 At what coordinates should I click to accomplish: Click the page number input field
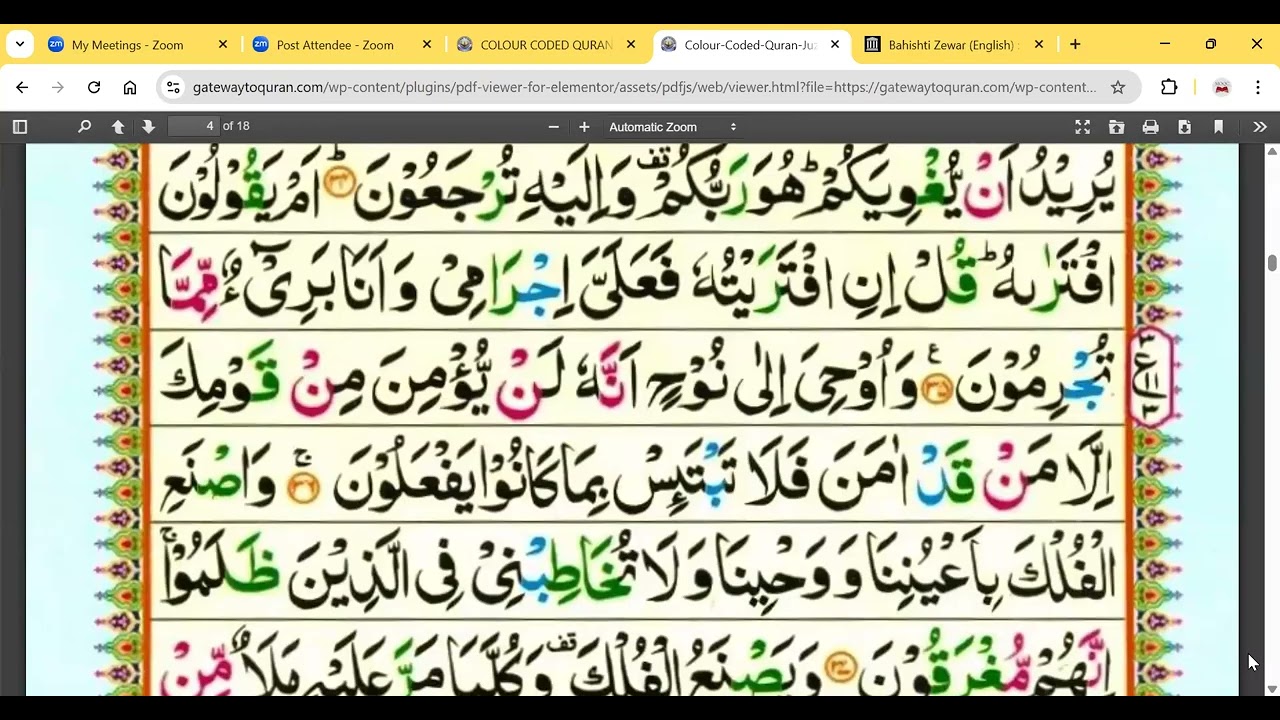point(193,126)
